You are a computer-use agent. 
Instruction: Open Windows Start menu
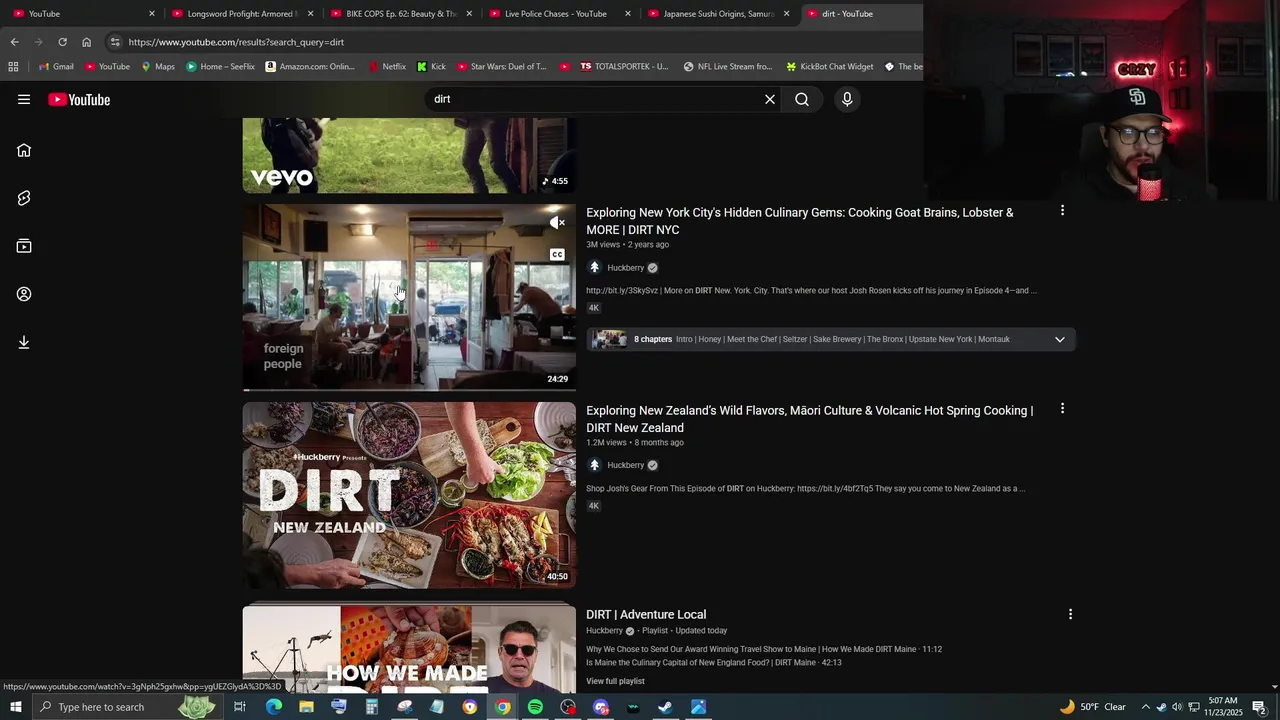(x=15, y=707)
